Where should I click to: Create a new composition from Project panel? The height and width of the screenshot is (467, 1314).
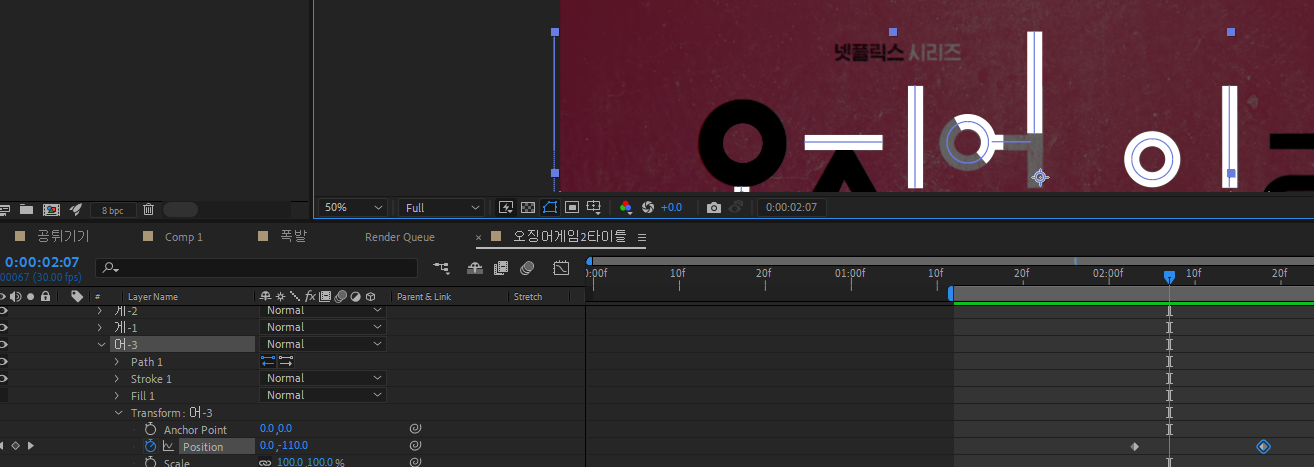coord(51,209)
